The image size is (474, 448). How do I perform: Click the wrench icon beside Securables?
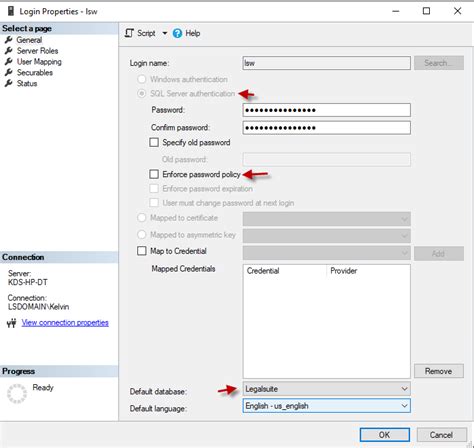[9, 72]
